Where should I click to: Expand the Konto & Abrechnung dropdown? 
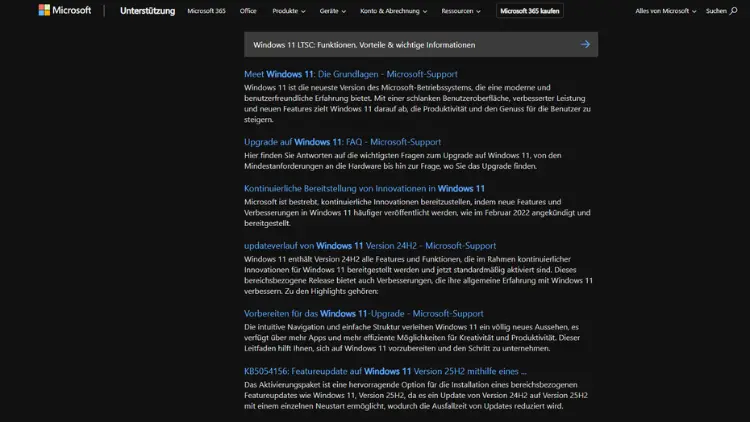click(393, 11)
